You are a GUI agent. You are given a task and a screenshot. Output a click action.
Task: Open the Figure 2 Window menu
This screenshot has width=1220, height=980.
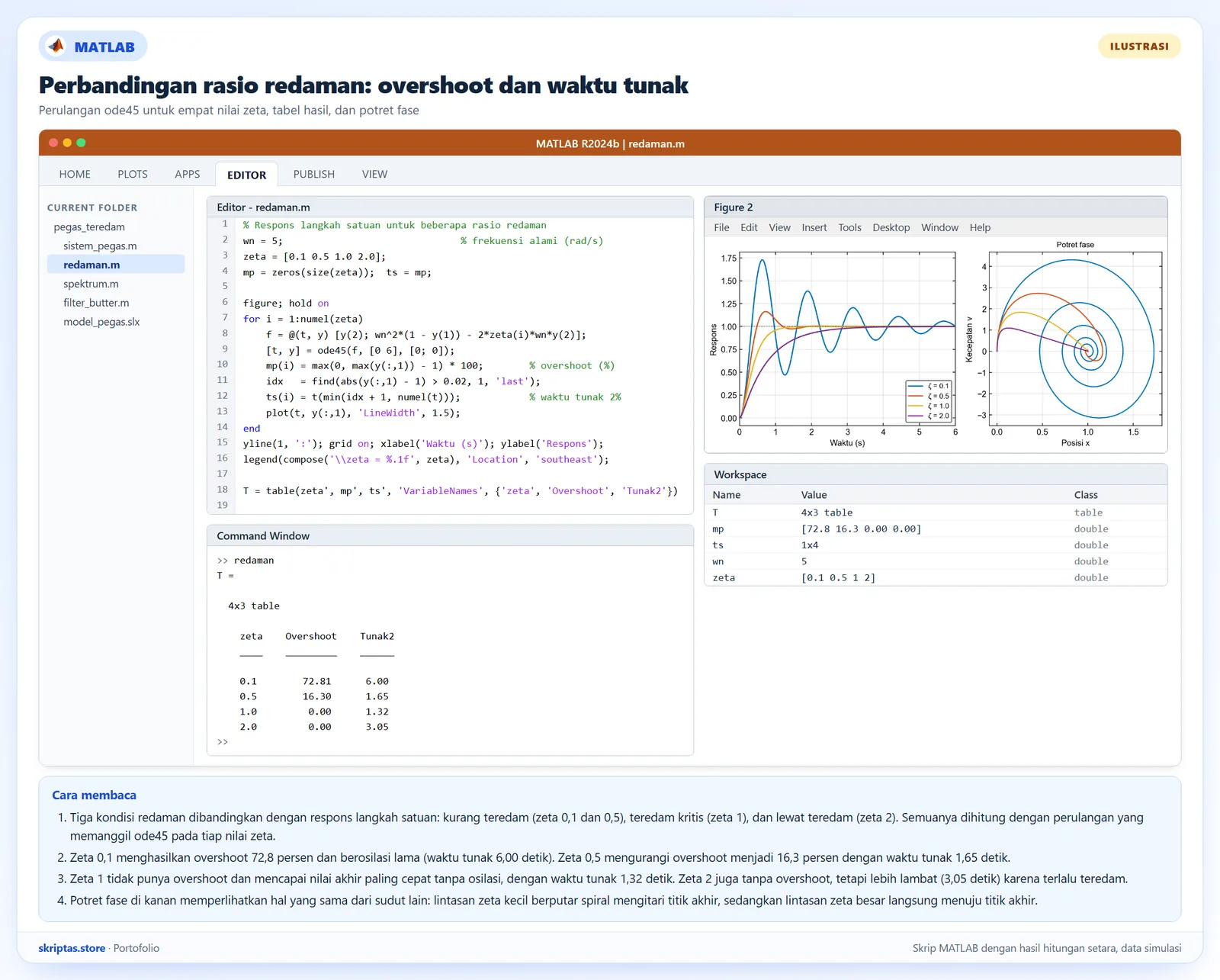(x=939, y=227)
